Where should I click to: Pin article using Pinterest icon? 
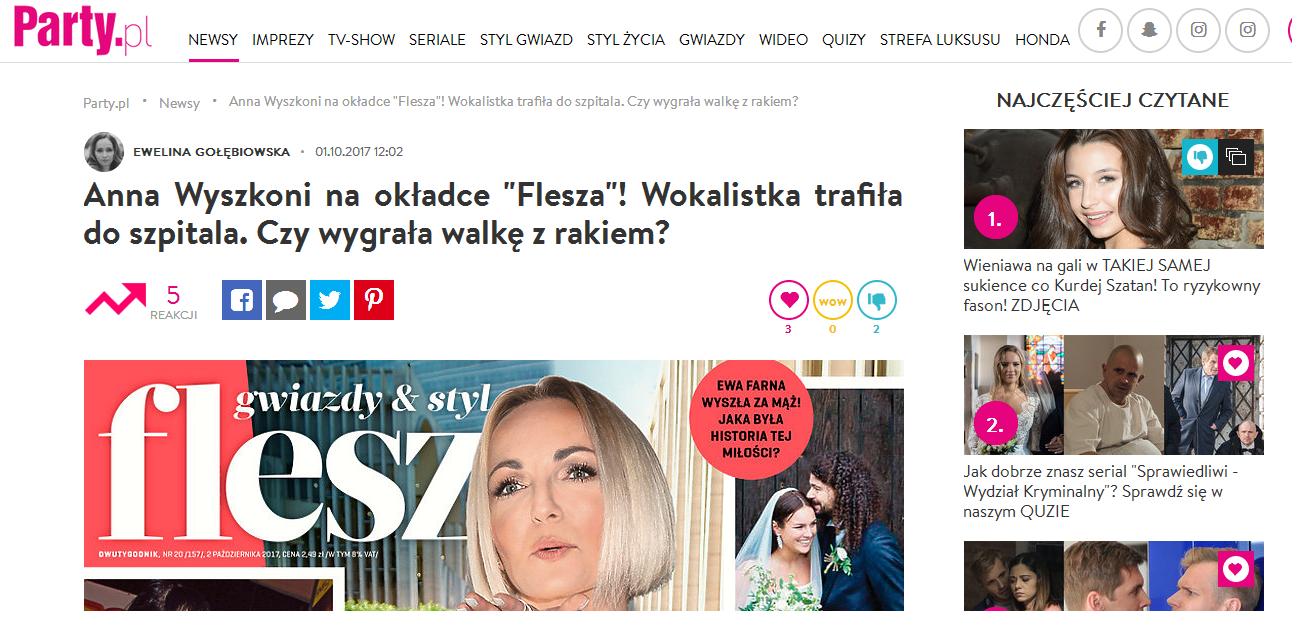374,300
